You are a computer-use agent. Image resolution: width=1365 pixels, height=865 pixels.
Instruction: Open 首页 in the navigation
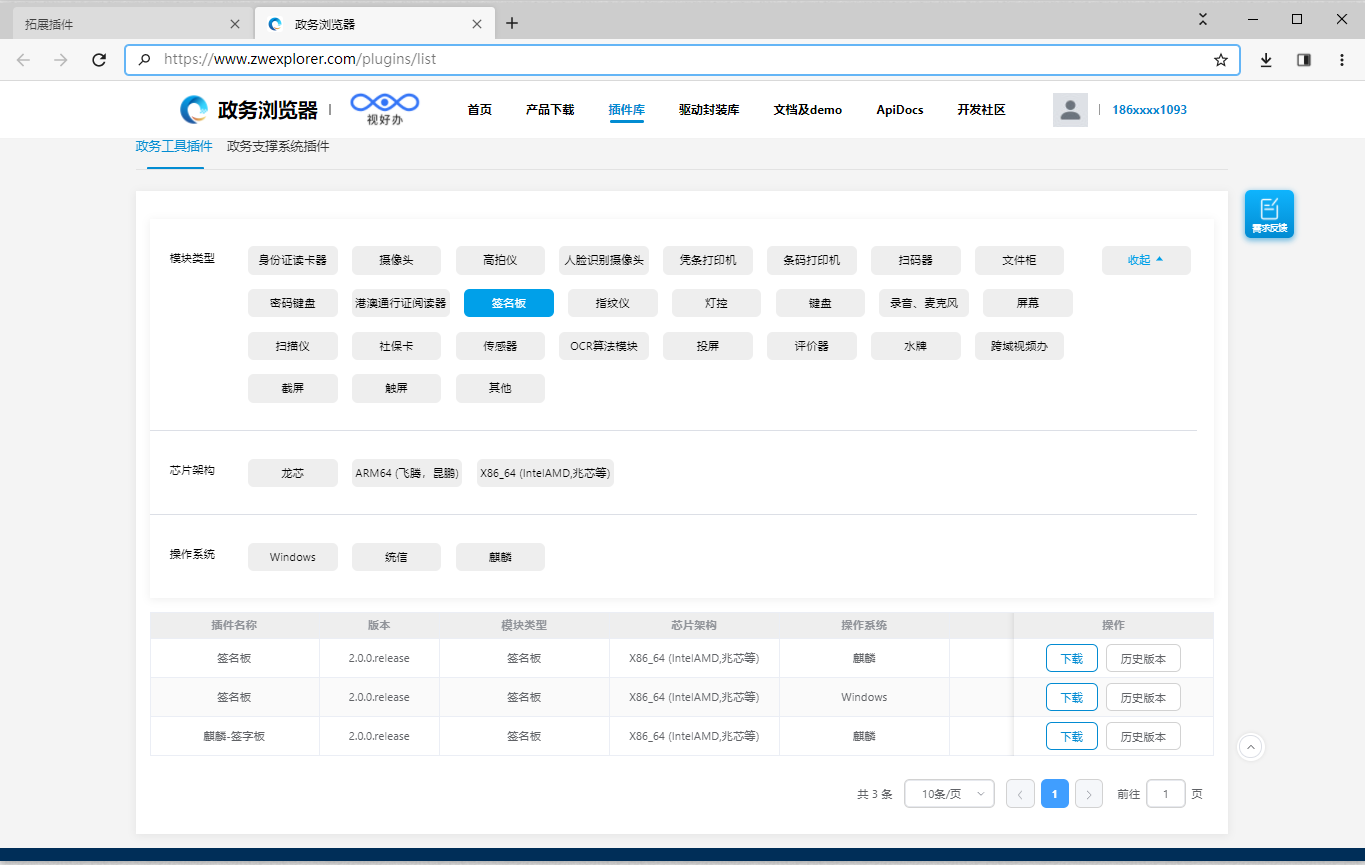point(480,110)
